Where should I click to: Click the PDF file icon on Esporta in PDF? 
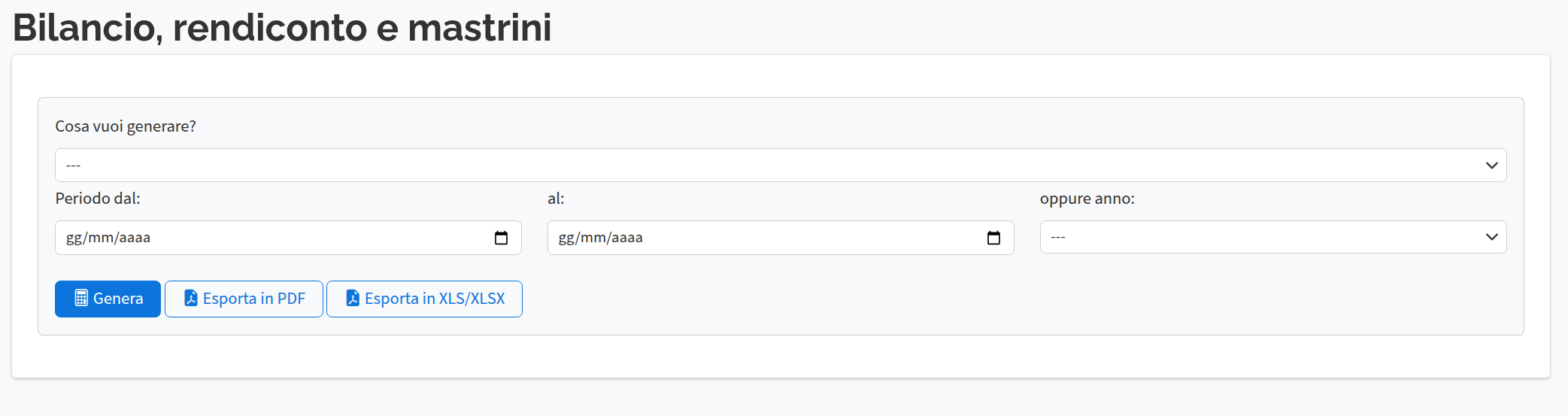191,299
